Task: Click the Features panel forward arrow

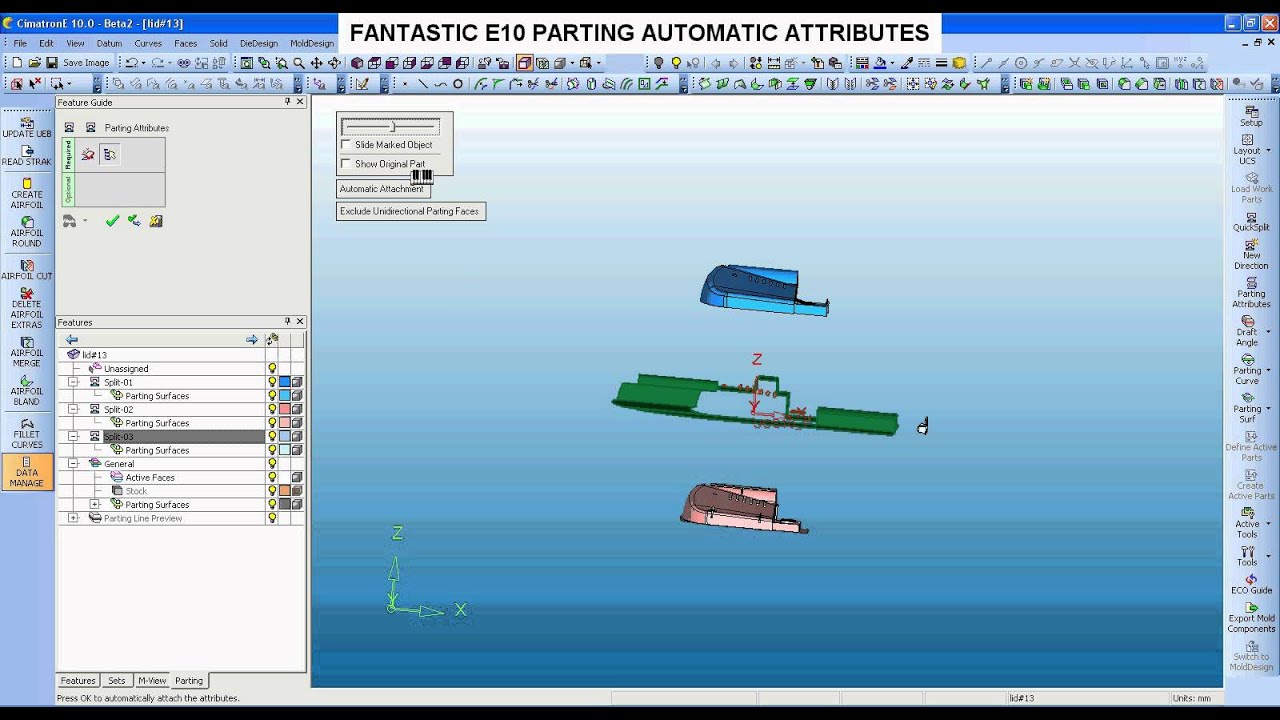Action: pyautogui.click(x=252, y=340)
